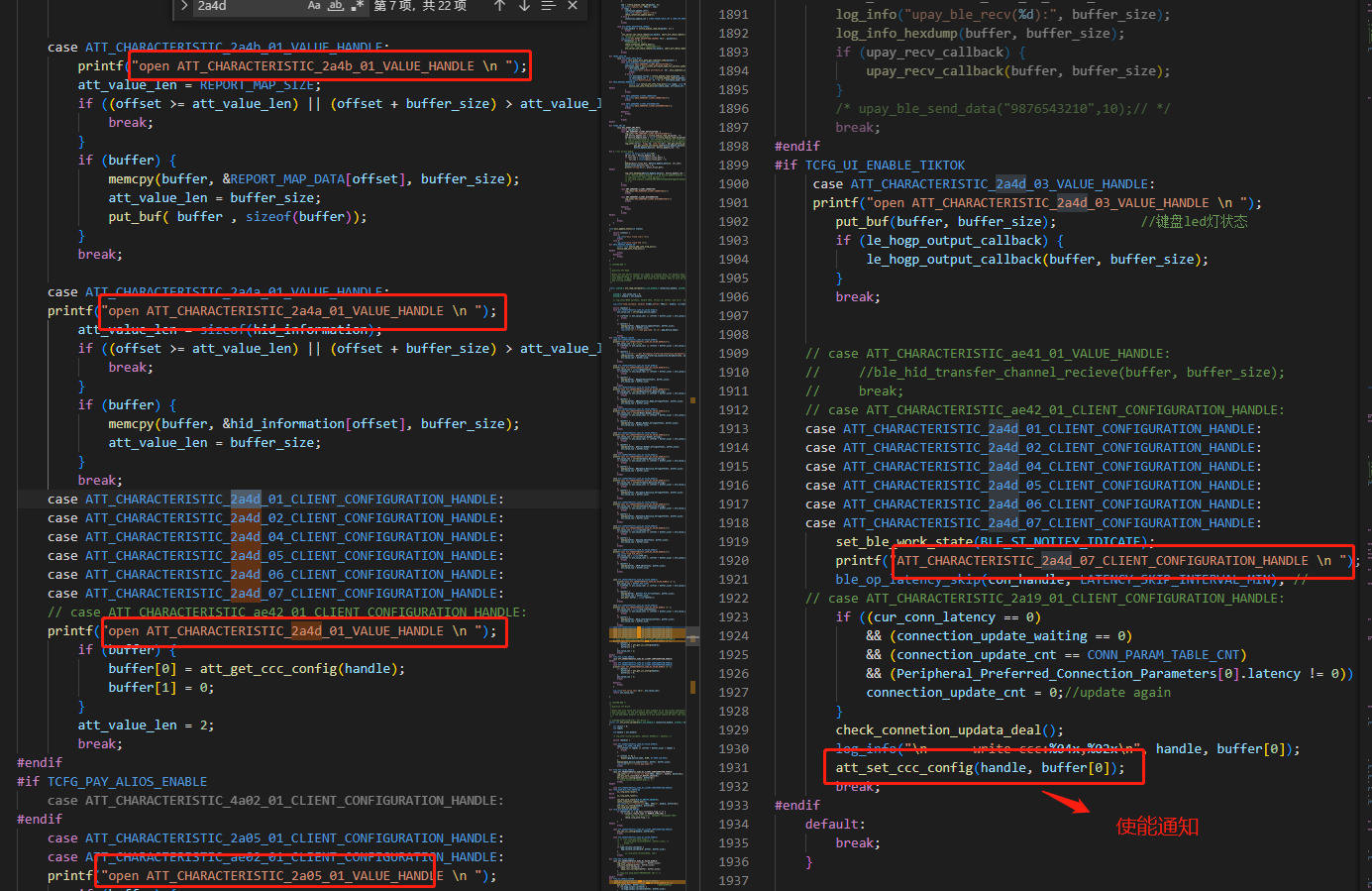Click line number 1933 at #endif
The image size is (1372, 891).
(x=733, y=805)
